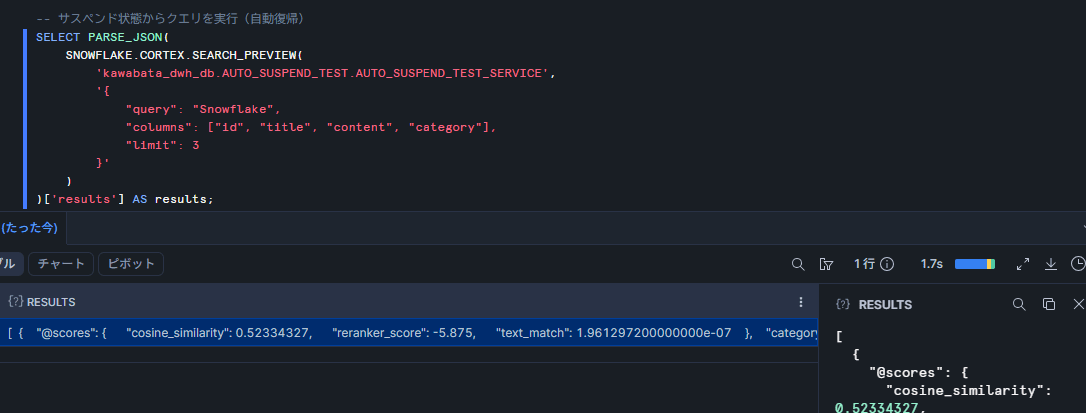Select the たった今 results tab
The height and width of the screenshot is (413, 1086).
(30, 228)
